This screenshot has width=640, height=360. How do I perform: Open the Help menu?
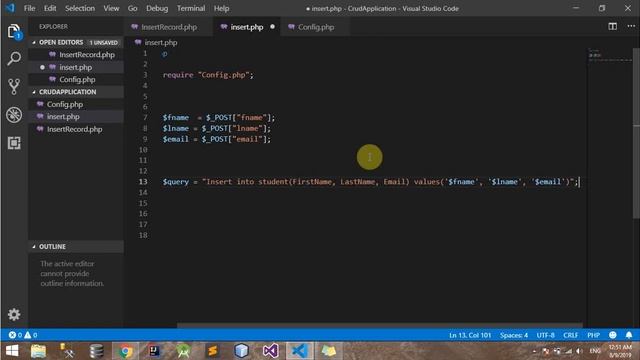point(221,8)
